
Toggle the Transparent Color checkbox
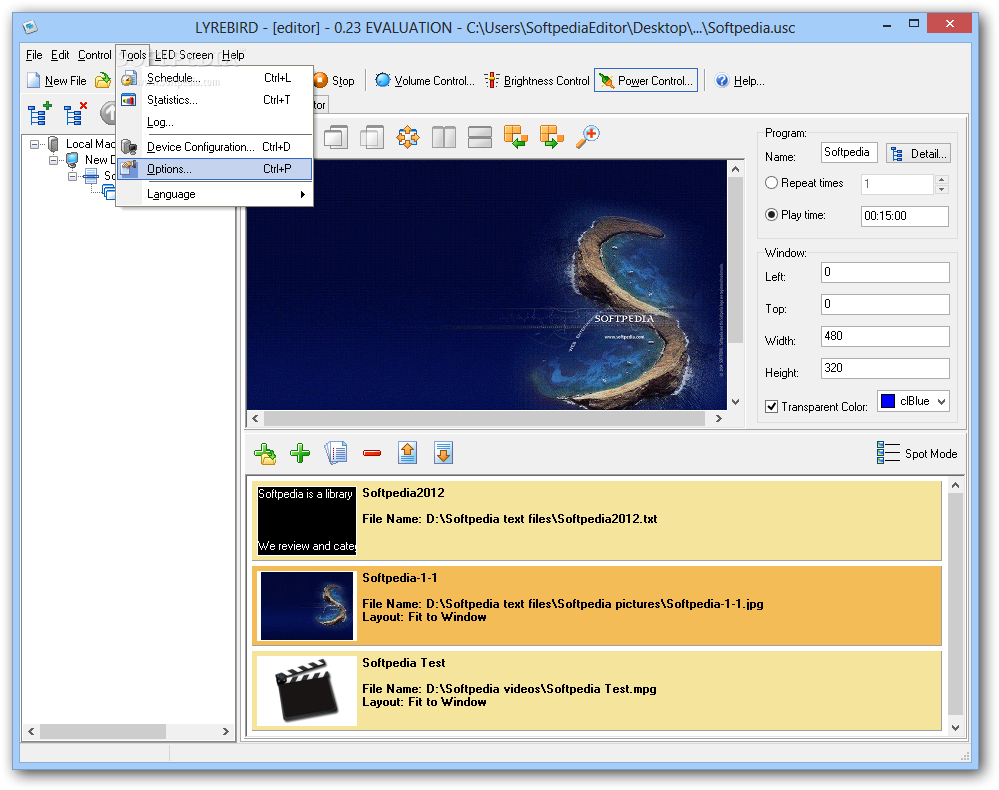(x=772, y=406)
